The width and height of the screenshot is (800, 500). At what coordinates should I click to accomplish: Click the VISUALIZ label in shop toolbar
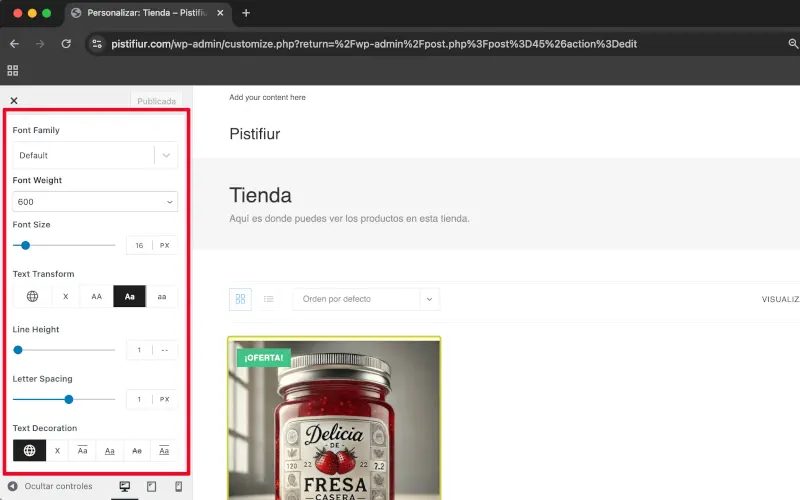(x=781, y=299)
